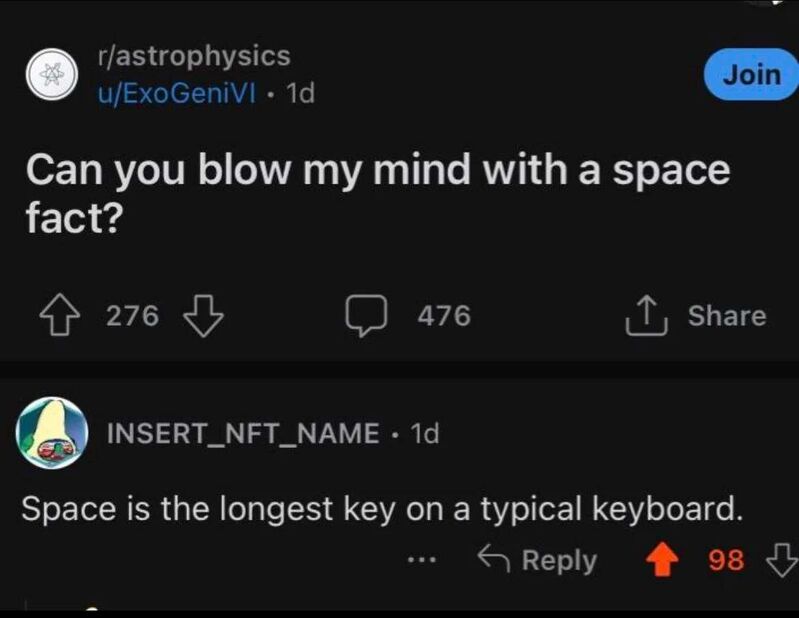This screenshot has height=618, width=799.
Task: Upvote the space fact post
Action: 60,315
